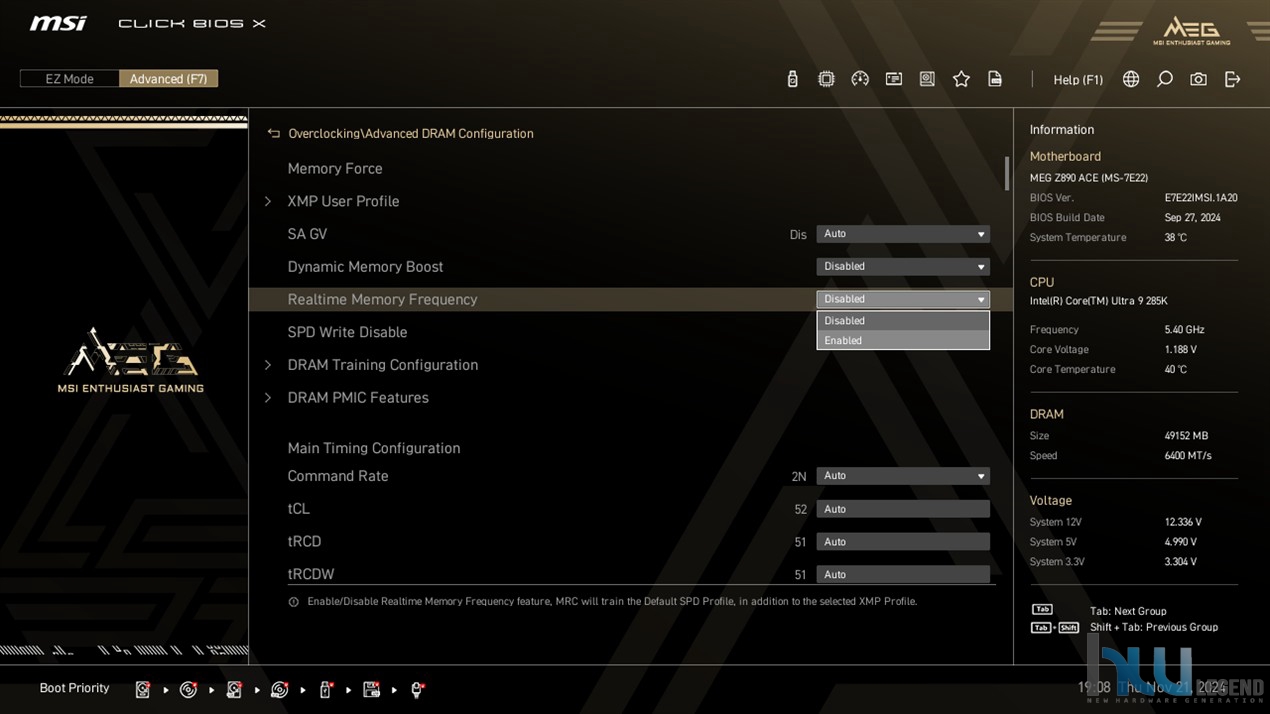This screenshot has width=1270, height=714.
Task: Select USB flash drive boot device icon
Action: pyautogui.click(x=326, y=689)
